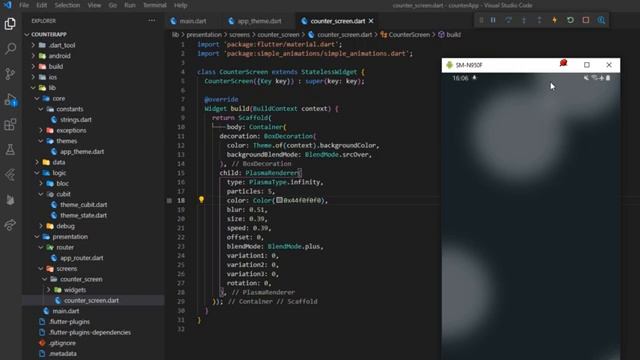Screen dimensions: 640x360
Task: Close the counter_screen.dart tab
Action: 371,21
